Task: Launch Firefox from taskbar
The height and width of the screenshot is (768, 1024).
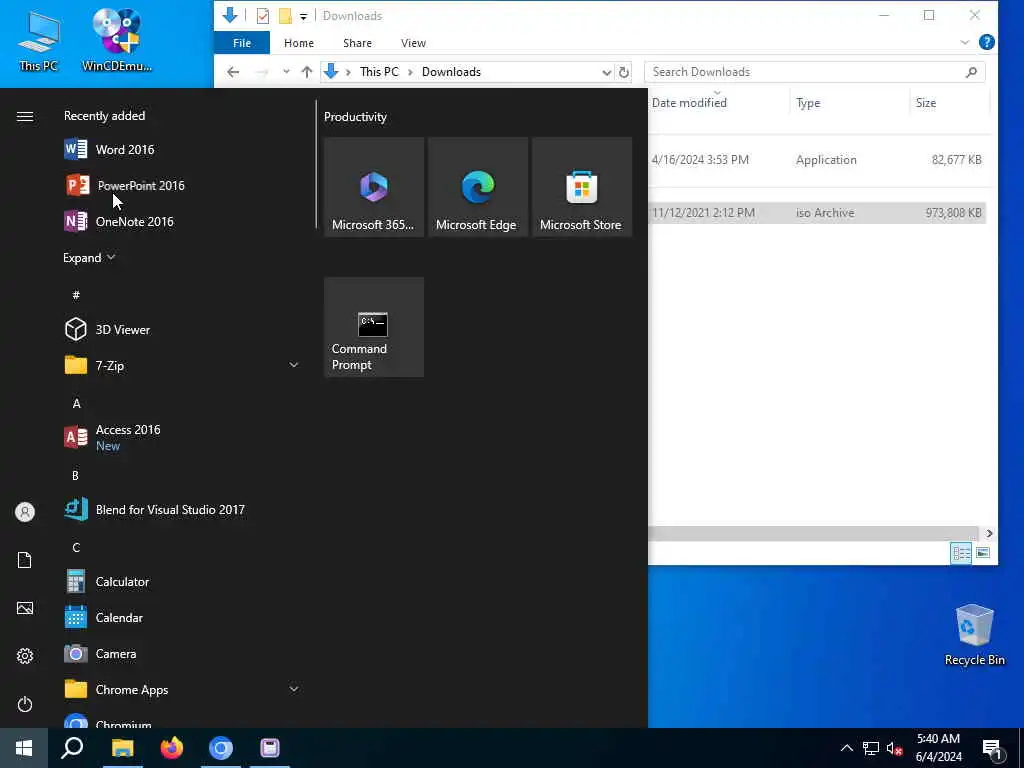Action: pyautogui.click(x=172, y=748)
